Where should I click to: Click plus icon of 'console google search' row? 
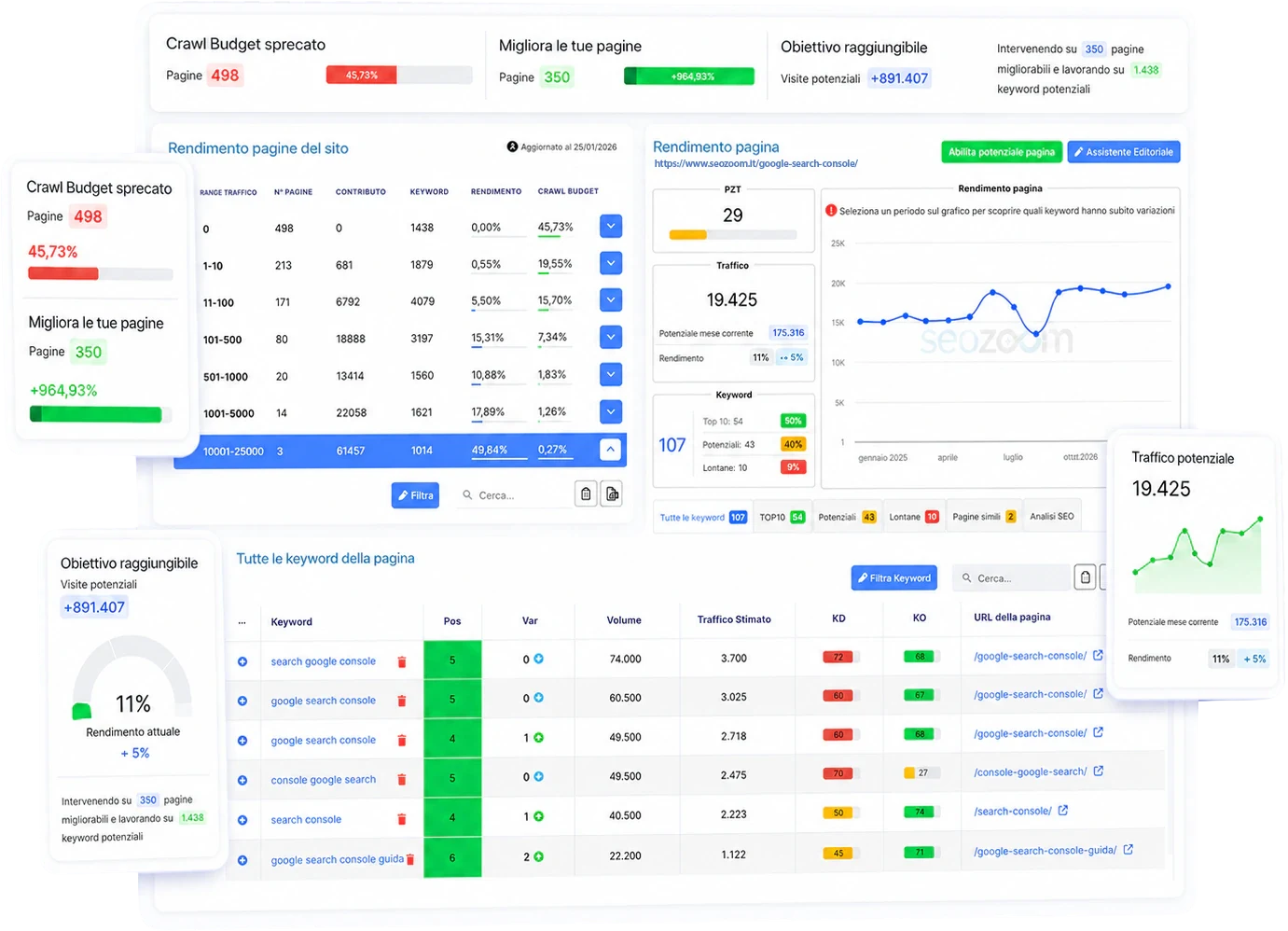click(x=242, y=780)
